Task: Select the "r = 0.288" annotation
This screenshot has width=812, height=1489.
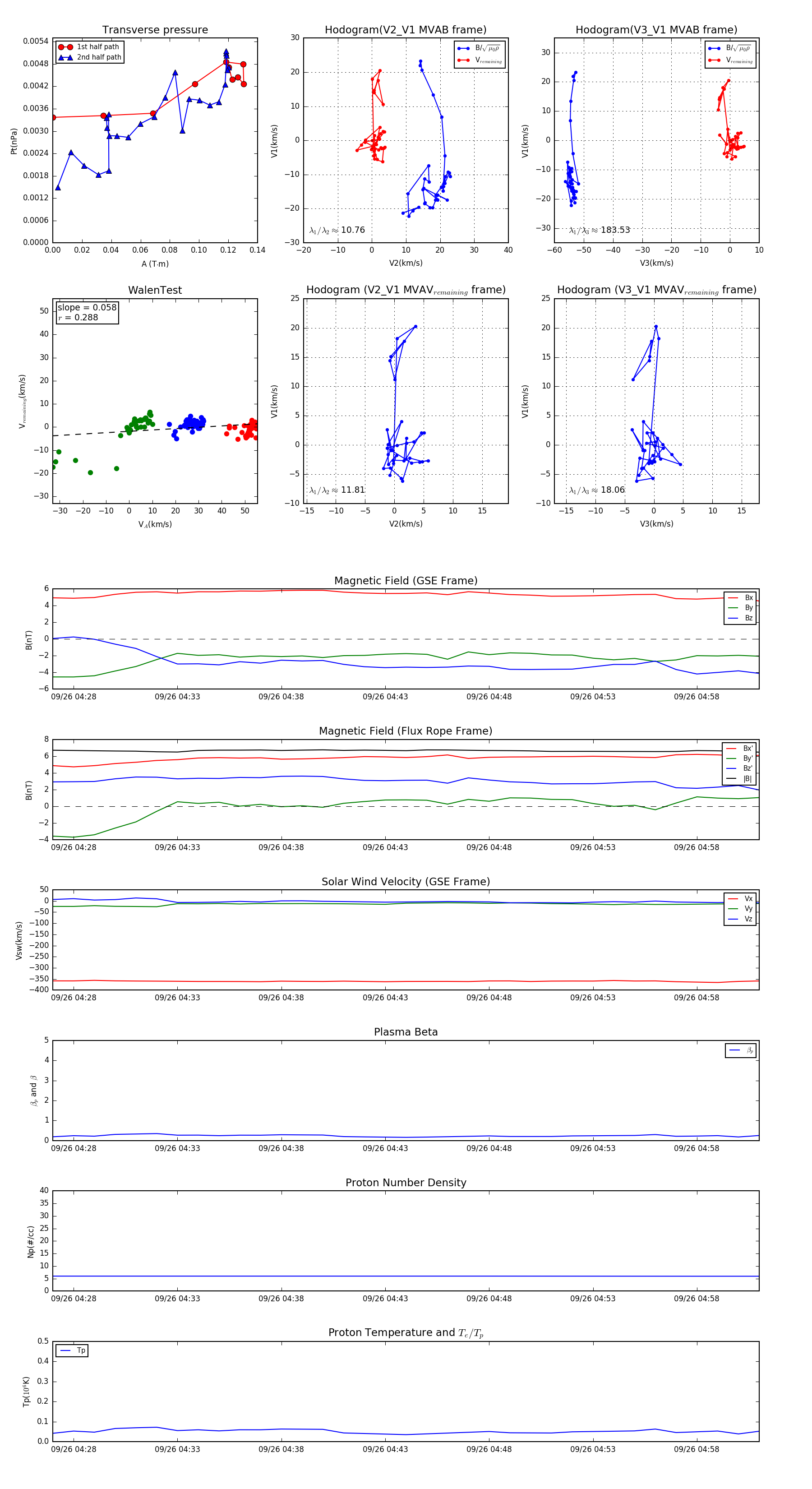Action: point(78,317)
